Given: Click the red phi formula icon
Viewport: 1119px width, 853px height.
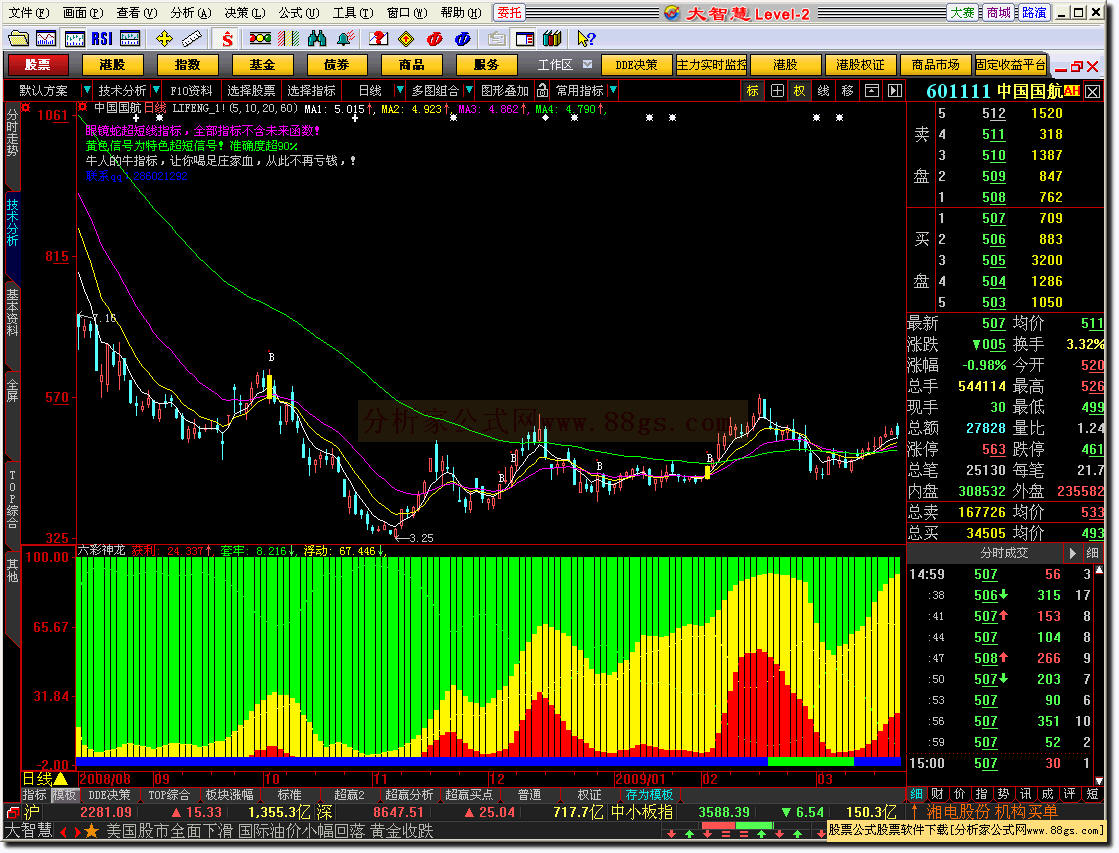Looking at the screenshot, I should [x=434, y=39].
